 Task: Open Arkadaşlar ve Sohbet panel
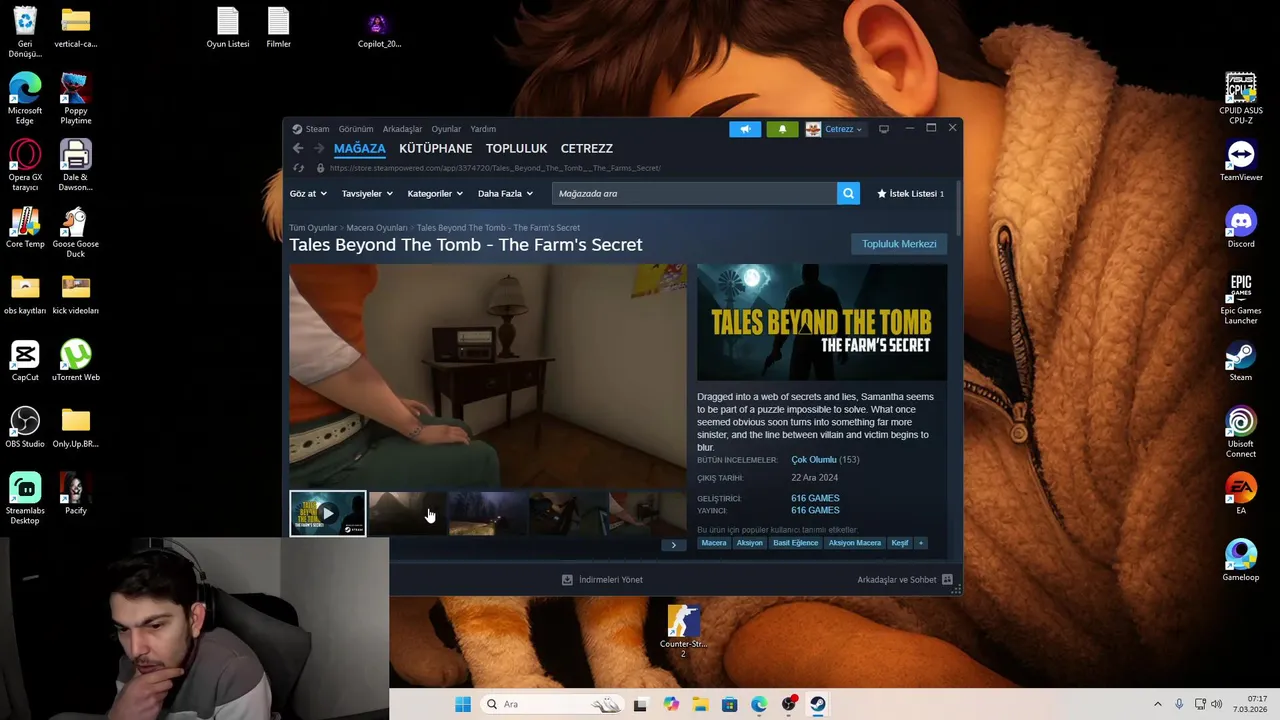pos(904,580)
